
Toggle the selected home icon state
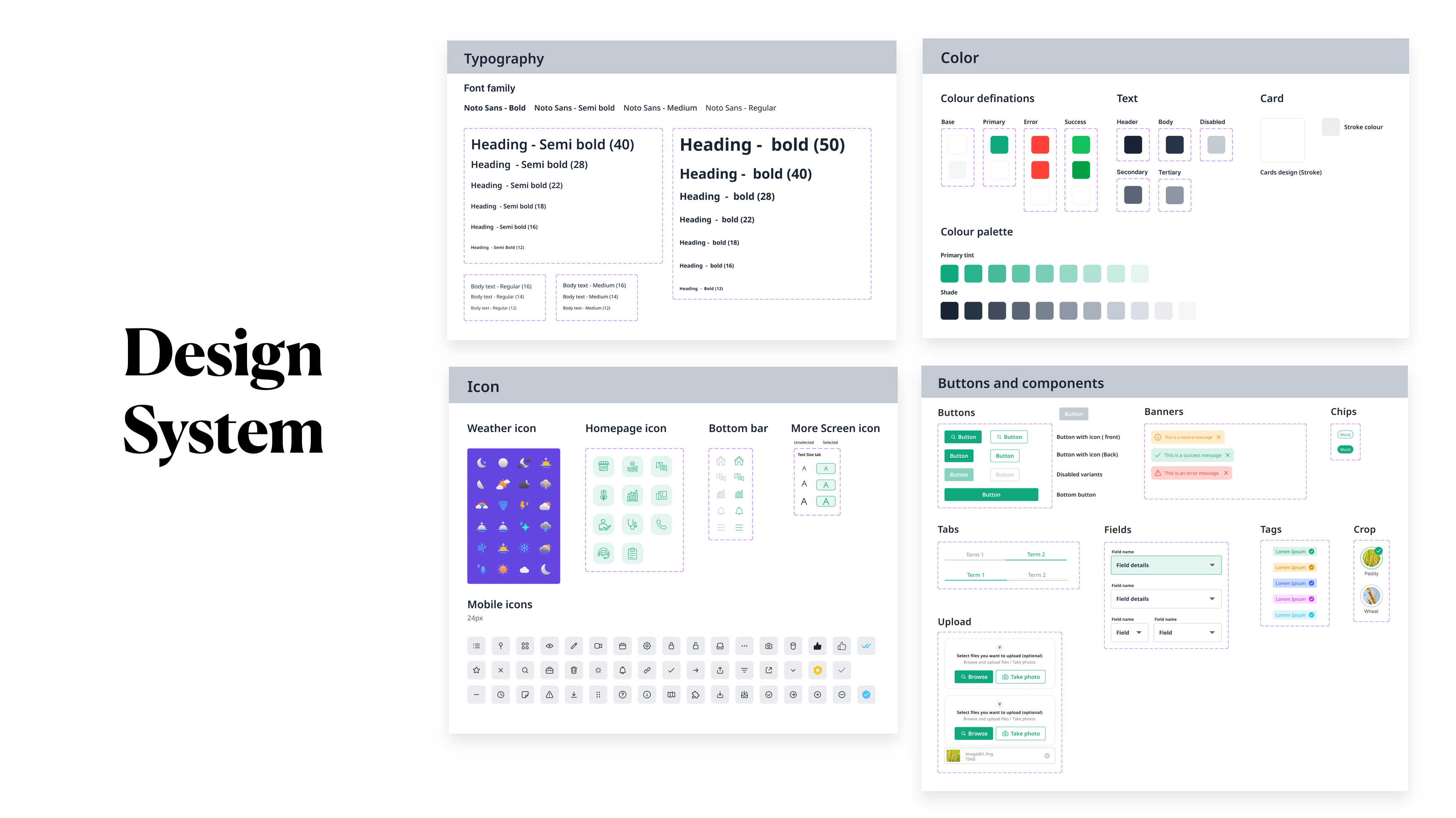click(x=739, y=460)
